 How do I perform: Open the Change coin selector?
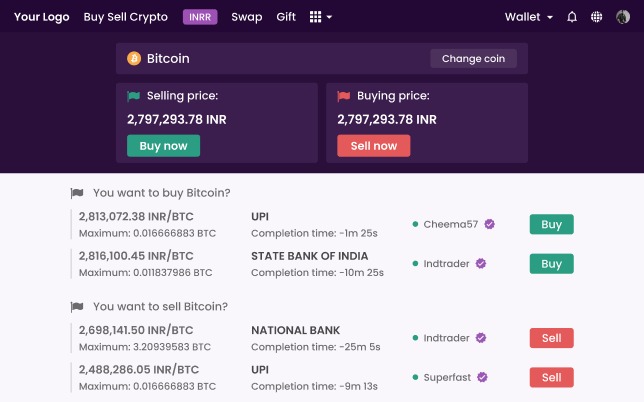(473, 59)
